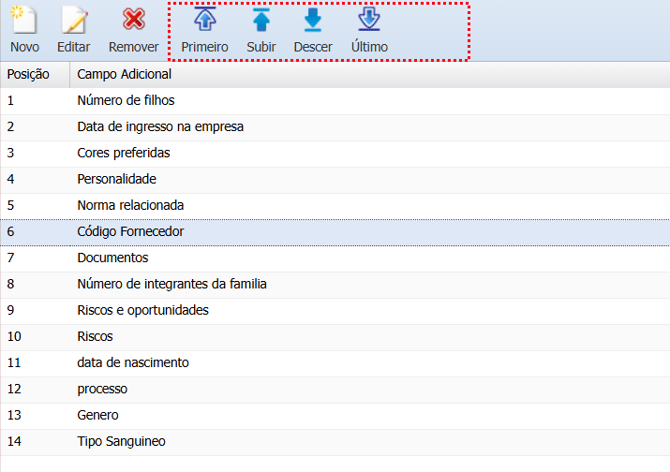Click the highlighted Código Fornecedor row
This screenshot has width=670, height=472.
[x=130, y=231]
